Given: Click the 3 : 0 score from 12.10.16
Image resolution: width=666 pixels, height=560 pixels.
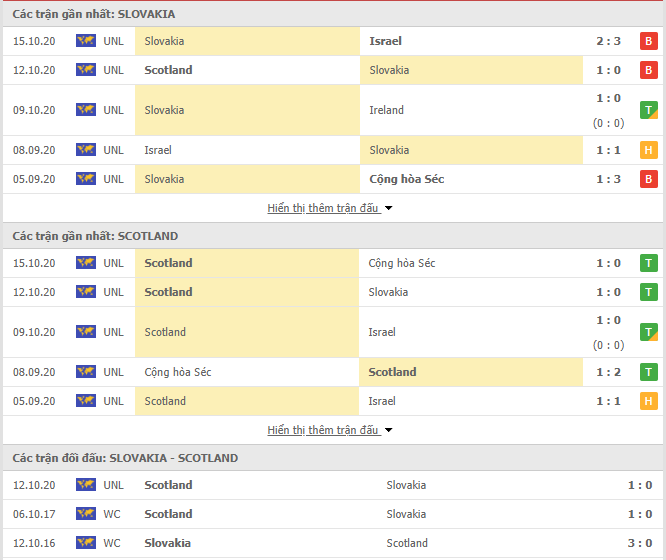Looking at the screenshot, I should tap(640, 543).
